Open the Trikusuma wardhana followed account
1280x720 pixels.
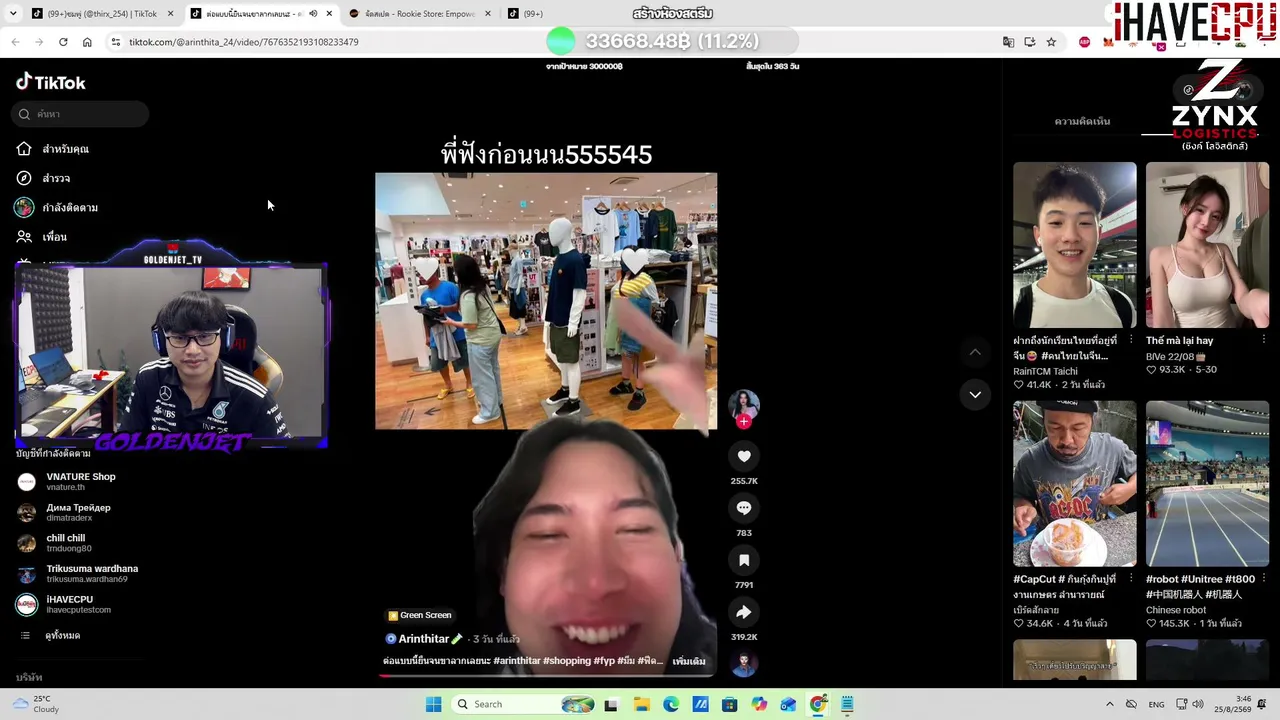pos(78,573)
